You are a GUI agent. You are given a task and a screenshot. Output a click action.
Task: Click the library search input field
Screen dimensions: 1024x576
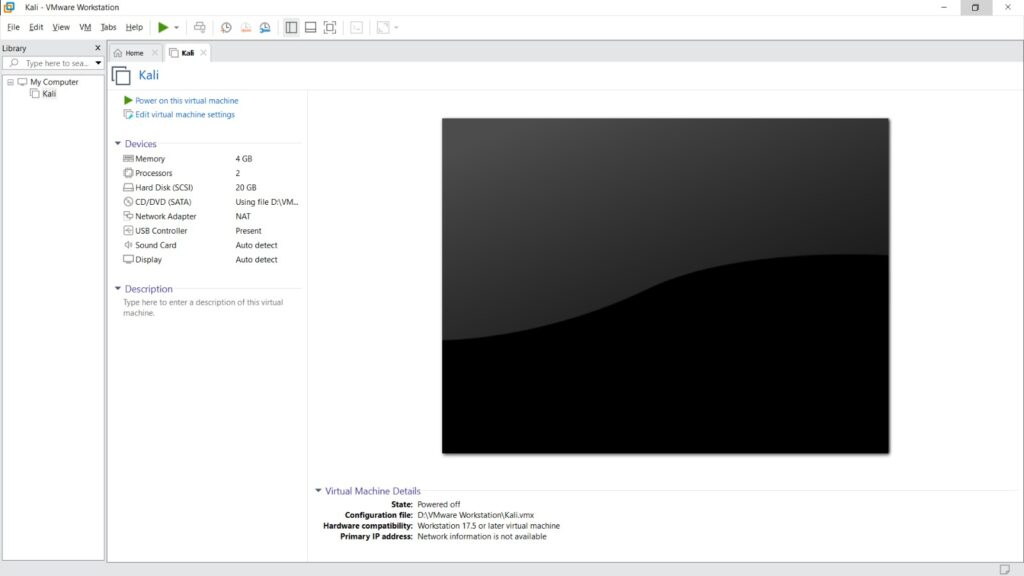coord(55,63)
